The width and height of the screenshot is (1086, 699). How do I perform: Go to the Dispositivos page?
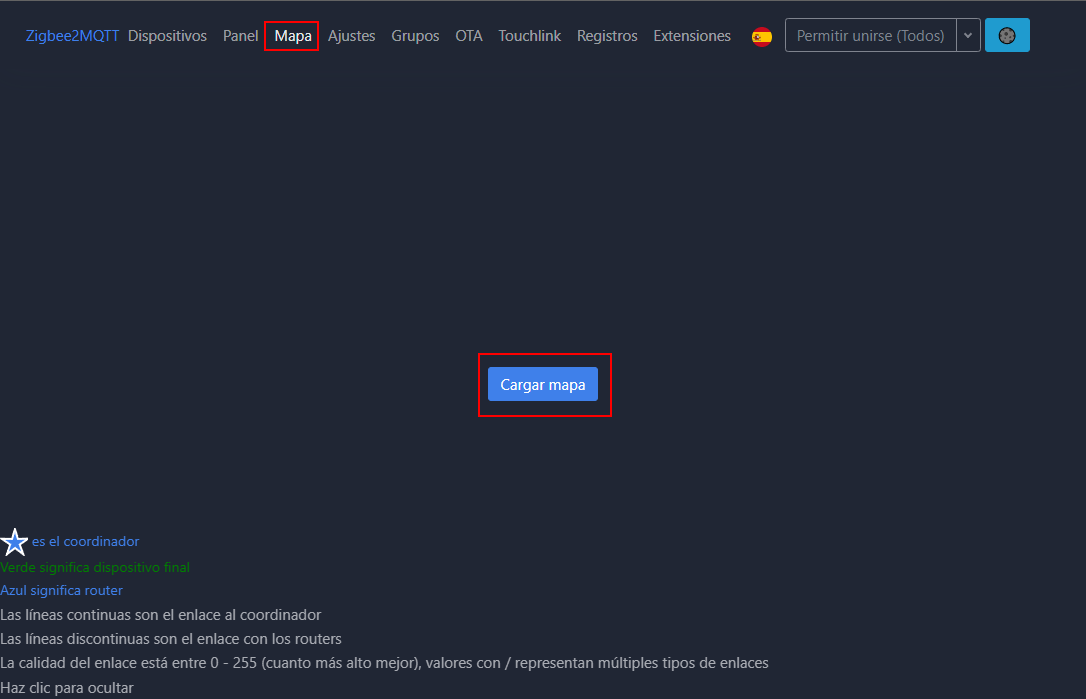coord(167,36)
